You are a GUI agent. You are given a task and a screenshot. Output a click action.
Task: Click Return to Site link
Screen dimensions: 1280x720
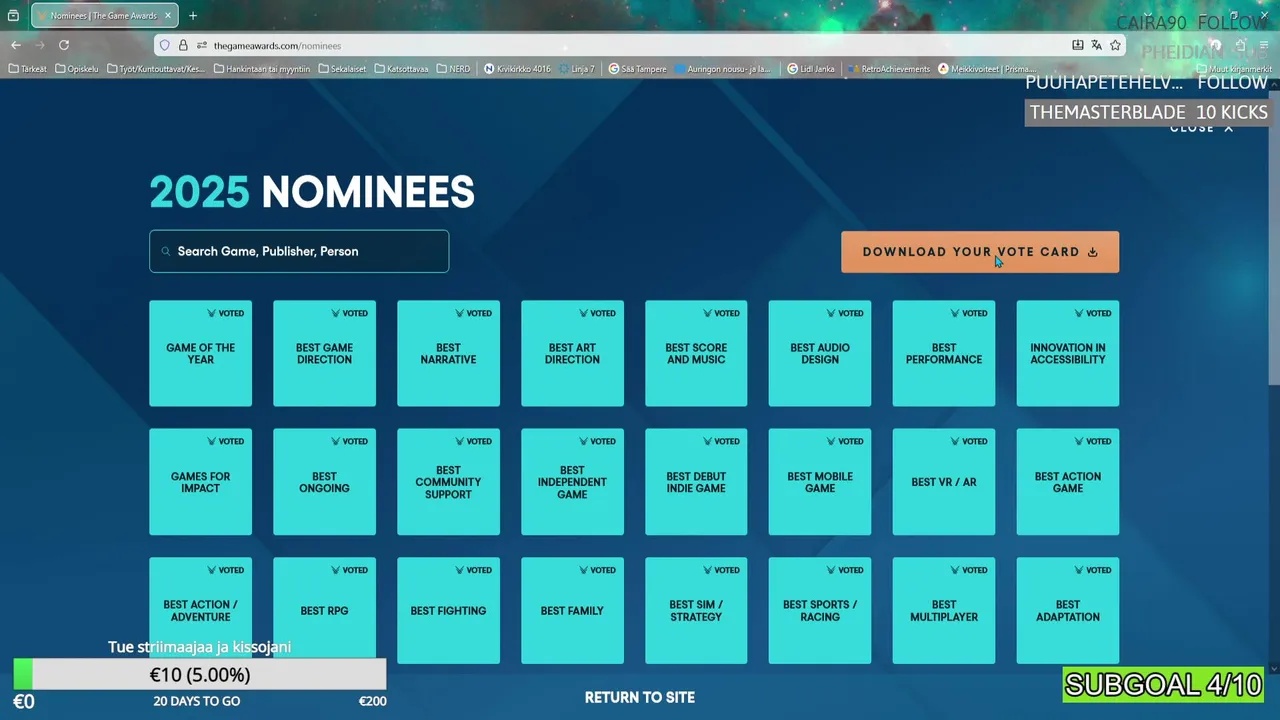(x=640, y=697)
